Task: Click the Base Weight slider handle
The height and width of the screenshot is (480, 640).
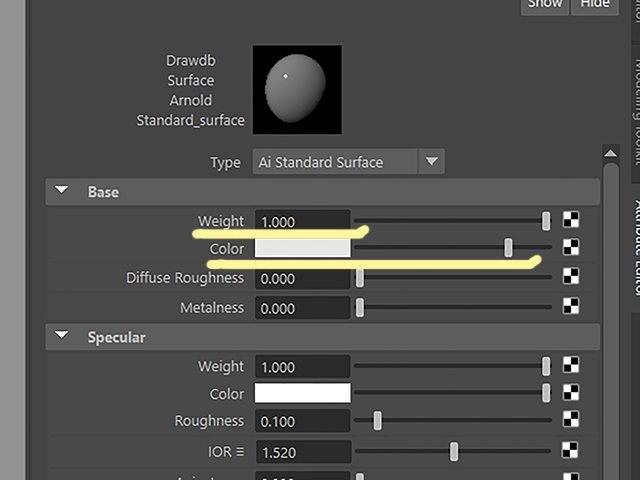Action: click(x=546, y=221)
